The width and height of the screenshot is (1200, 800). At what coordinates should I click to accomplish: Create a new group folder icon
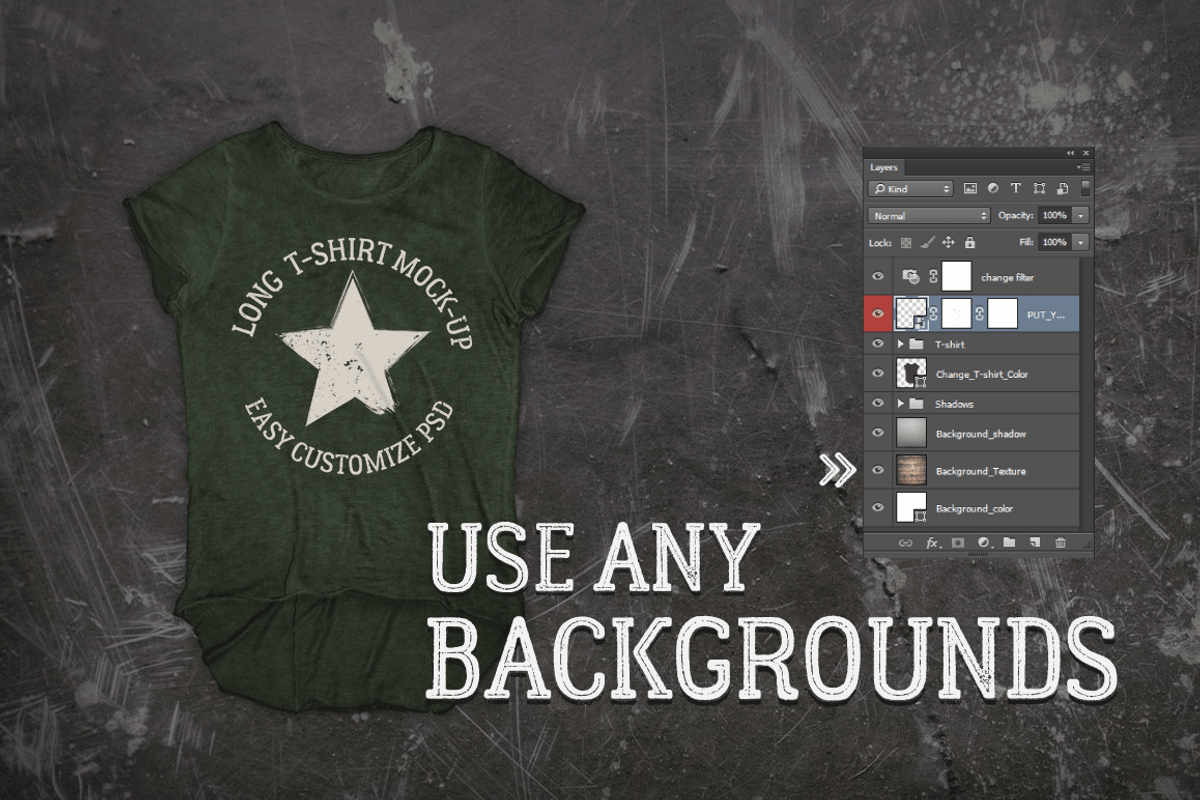pyautogui.click(x=1009, y=542)
